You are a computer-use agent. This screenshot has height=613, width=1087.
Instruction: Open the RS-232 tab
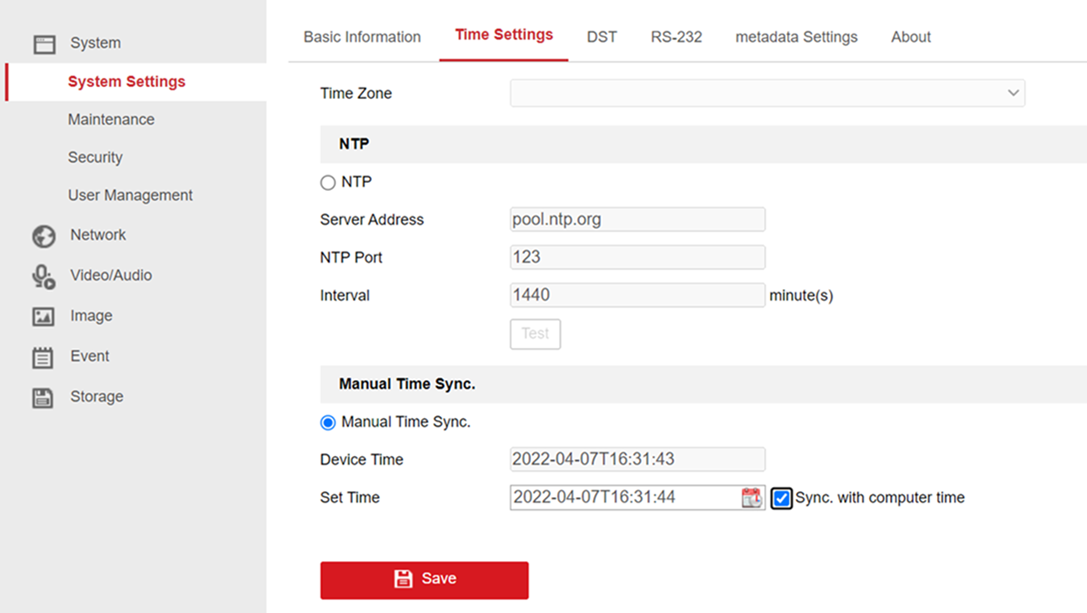tap(676, 36)
